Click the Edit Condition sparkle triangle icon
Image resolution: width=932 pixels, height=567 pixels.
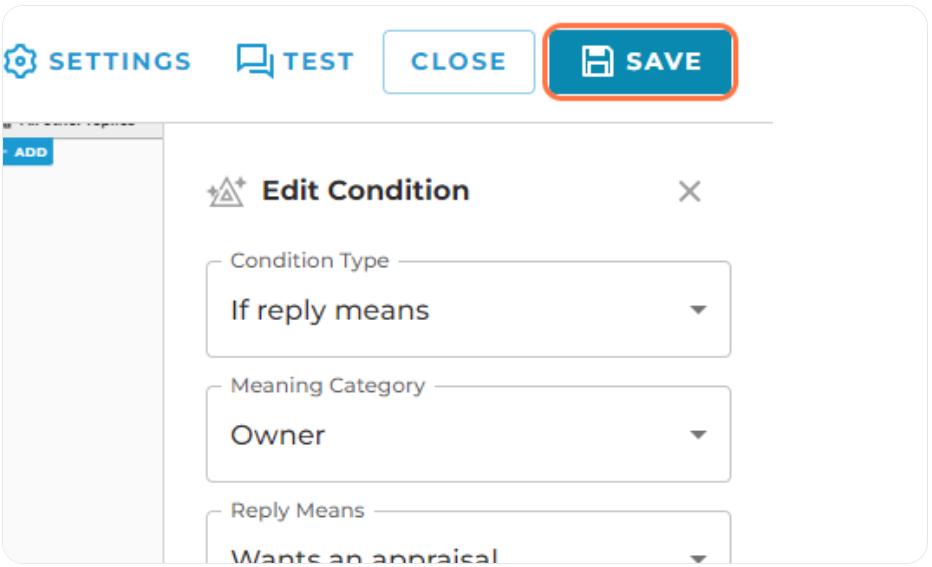[x=226, y=191]
